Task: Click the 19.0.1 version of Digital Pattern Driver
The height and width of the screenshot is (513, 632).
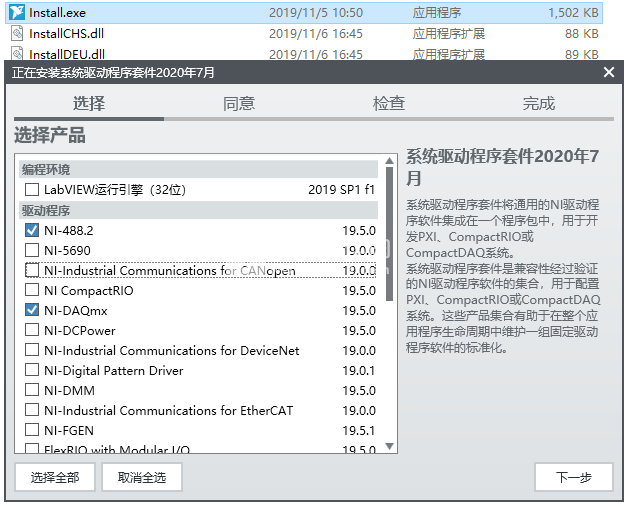Action: tap(359, 370)
